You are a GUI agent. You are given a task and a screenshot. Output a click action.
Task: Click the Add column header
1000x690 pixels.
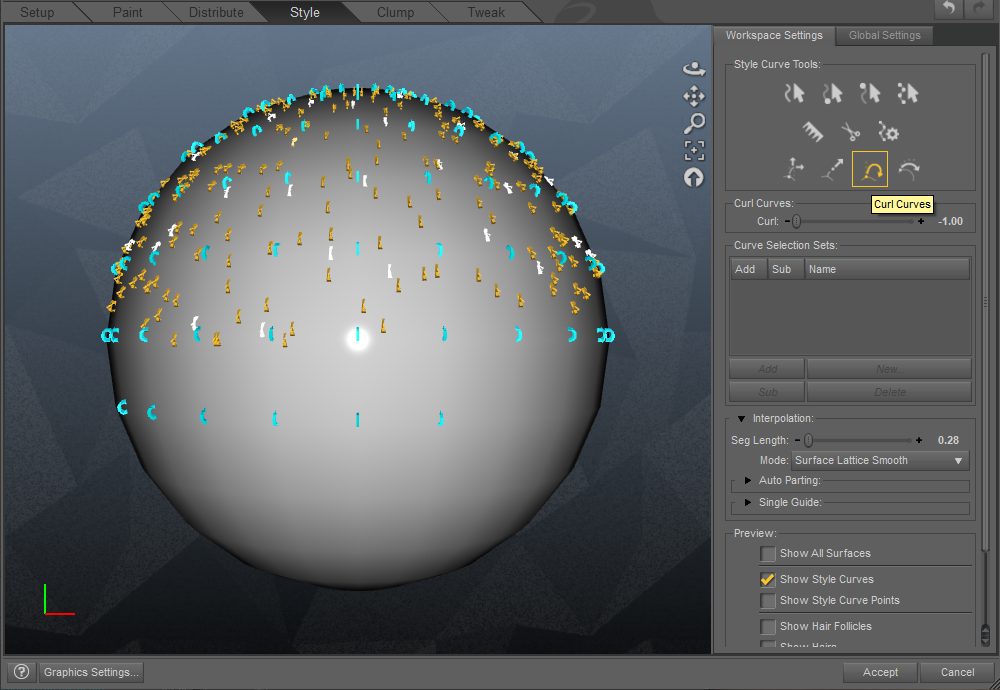click(749, 269)
